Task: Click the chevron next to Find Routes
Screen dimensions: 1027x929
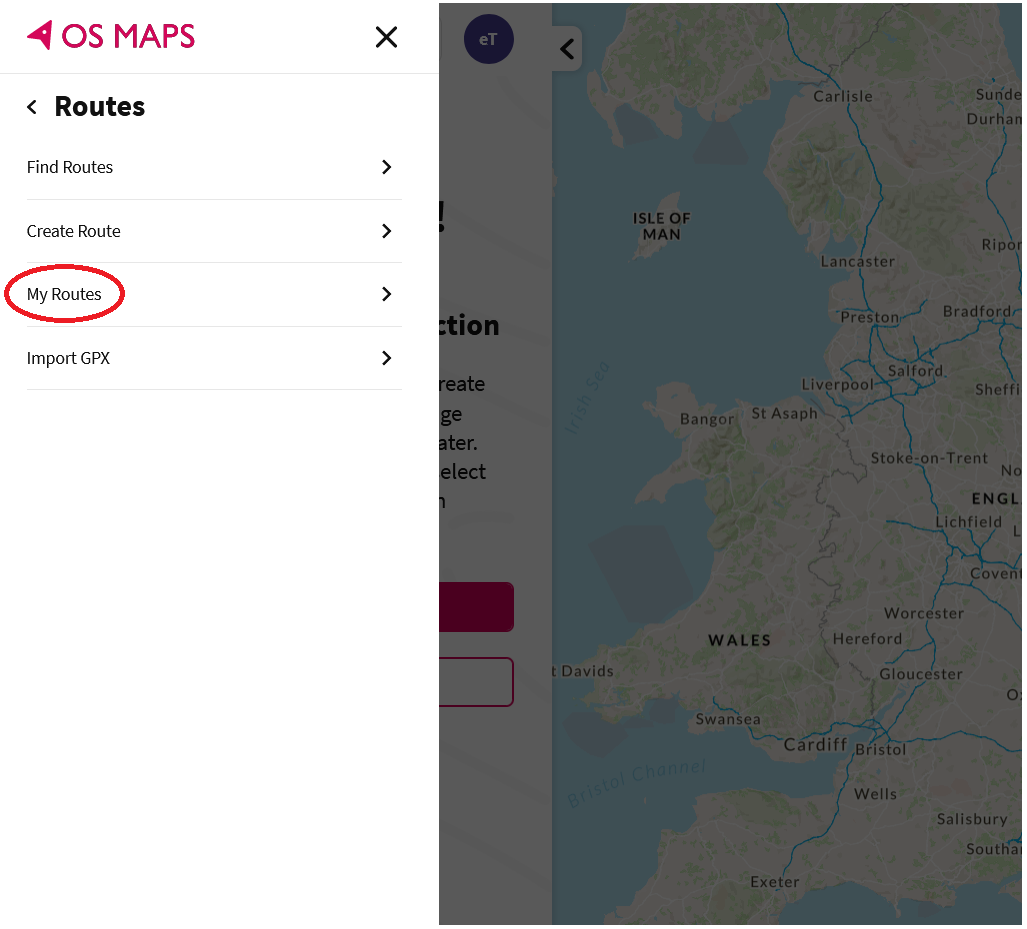Action: 386,167
